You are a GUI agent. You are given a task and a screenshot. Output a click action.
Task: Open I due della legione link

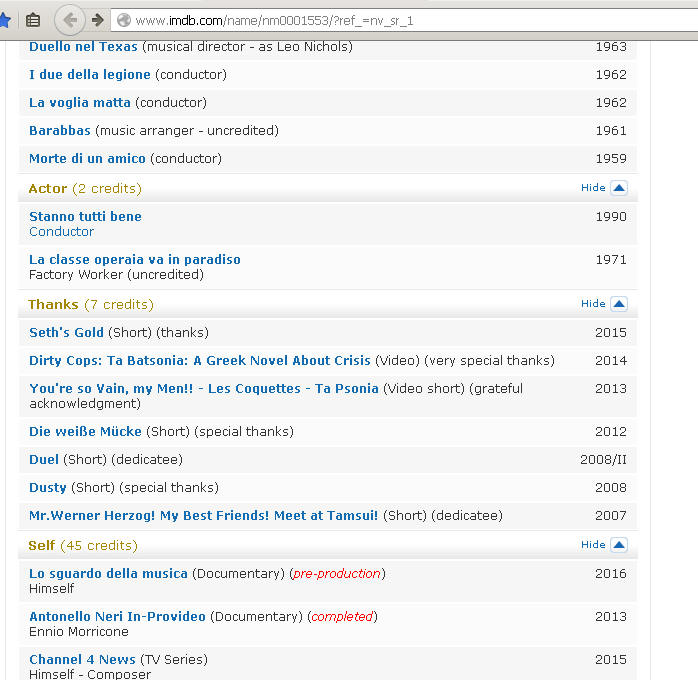(x=90, y=74)
